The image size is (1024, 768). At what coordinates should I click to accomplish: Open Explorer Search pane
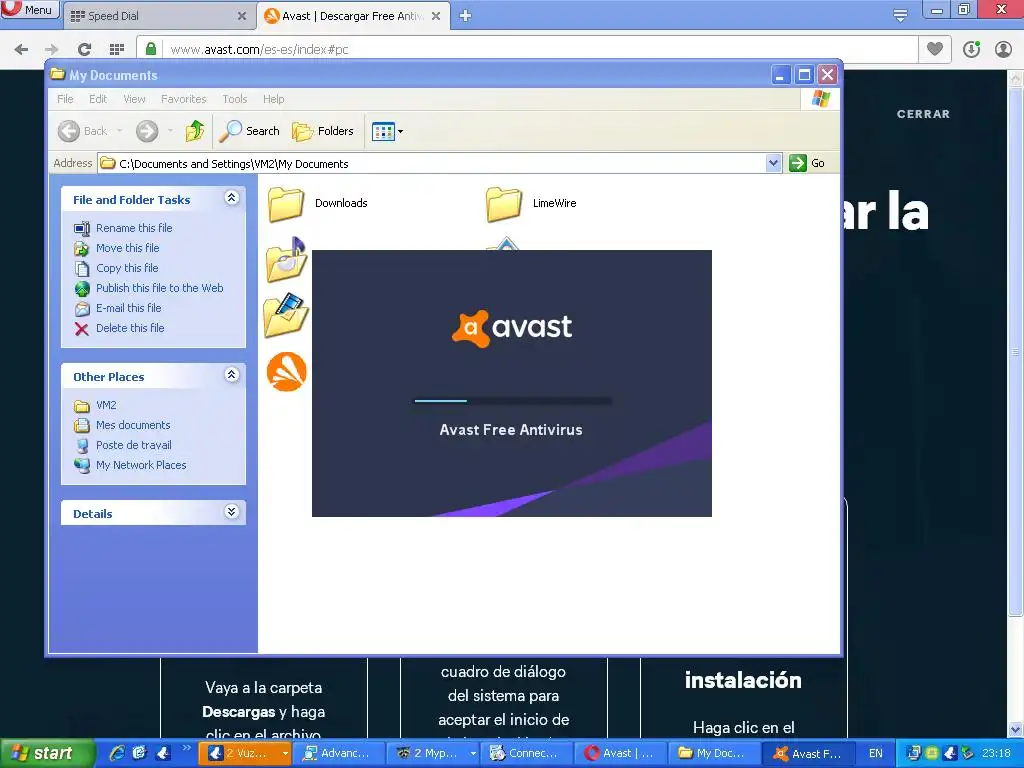(x=249, y=131)
